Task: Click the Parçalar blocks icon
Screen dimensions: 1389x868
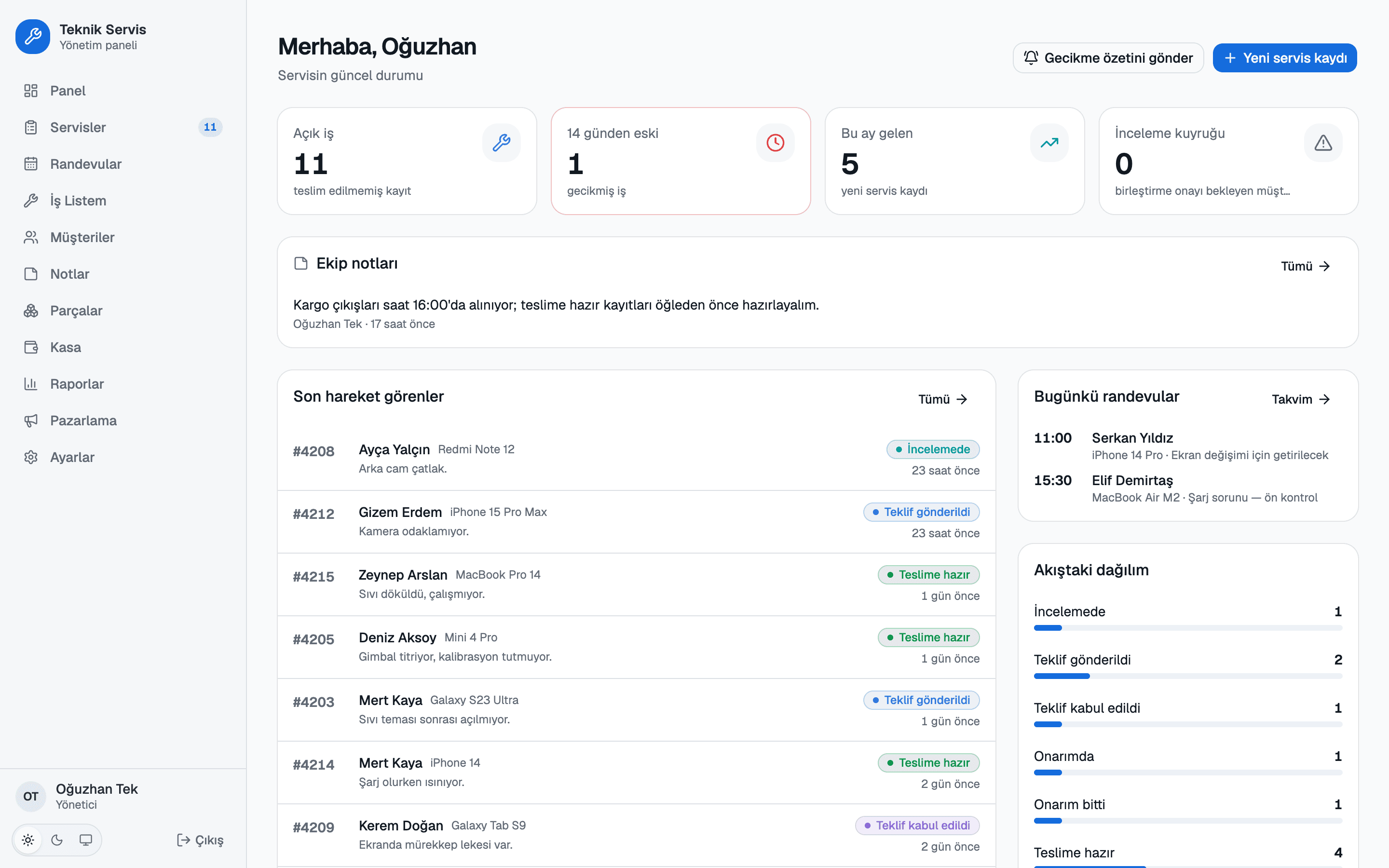Action: (x=31, y=311)
